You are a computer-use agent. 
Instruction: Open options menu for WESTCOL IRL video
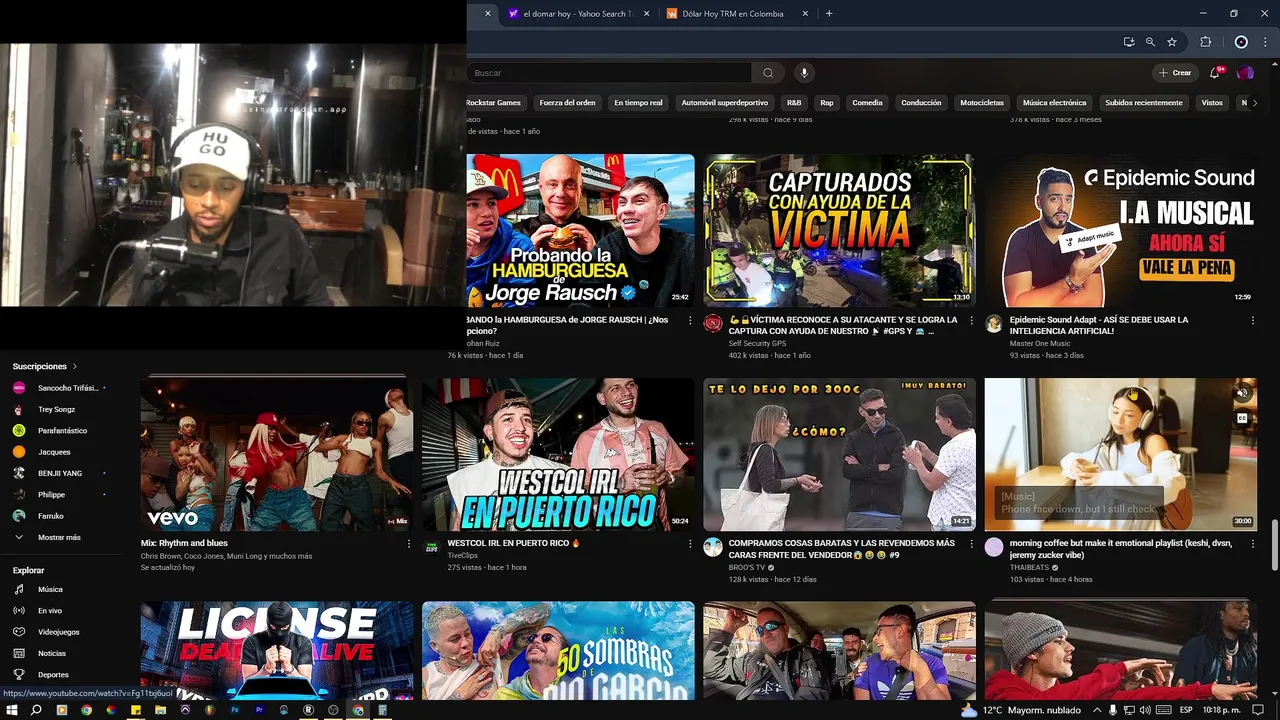[x=690, y=544]
